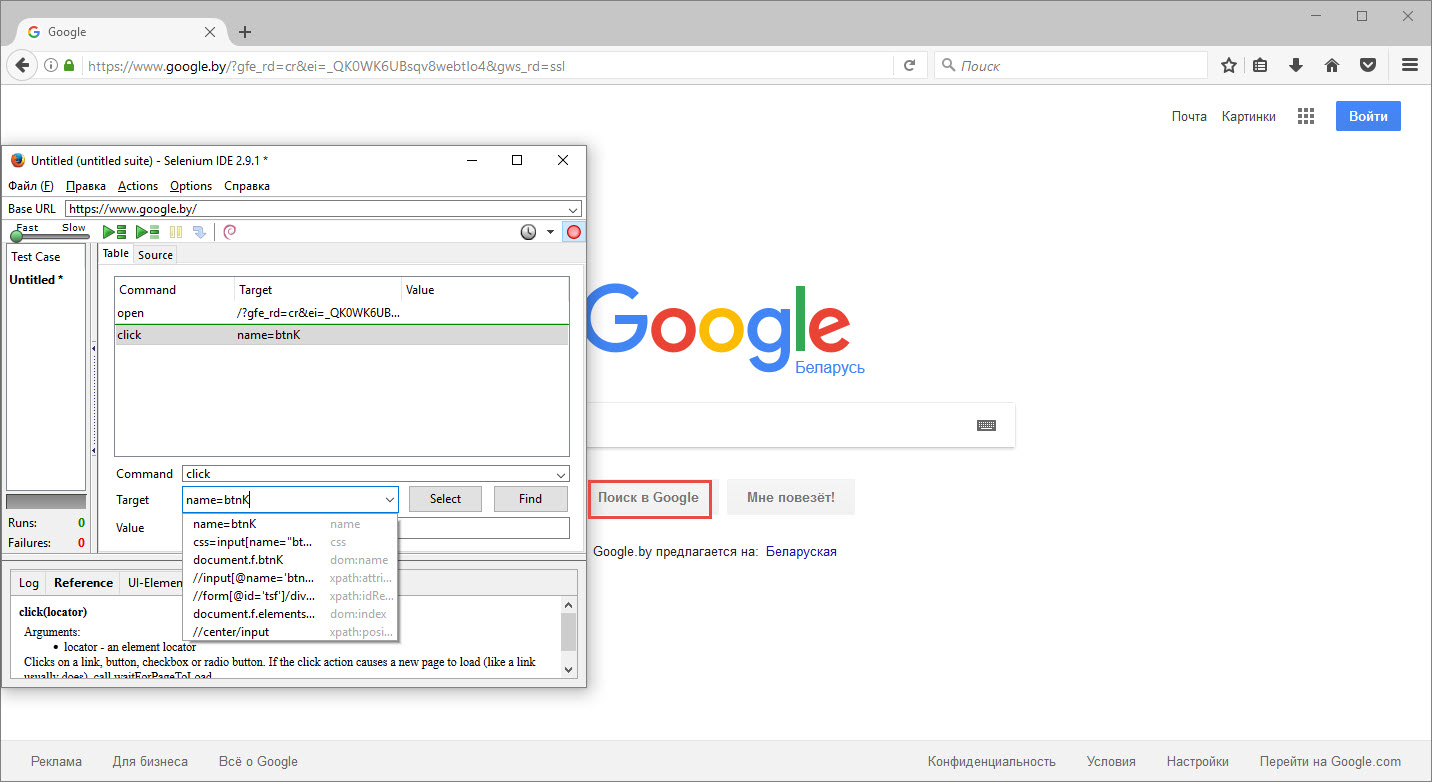Select the Reference tab in bottom pane
Screen dimensions: 1432x782
(x=83, y=583)
